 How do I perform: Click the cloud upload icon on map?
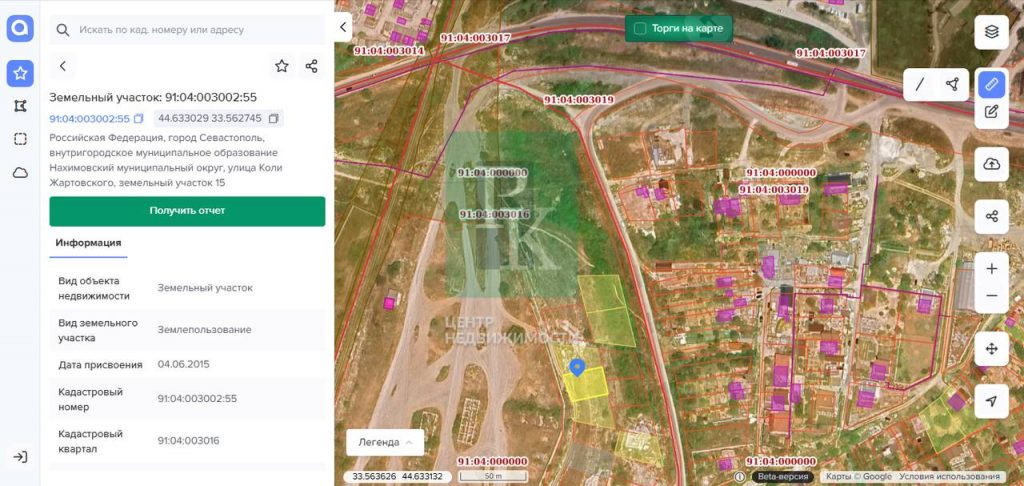tap(991, 164)
